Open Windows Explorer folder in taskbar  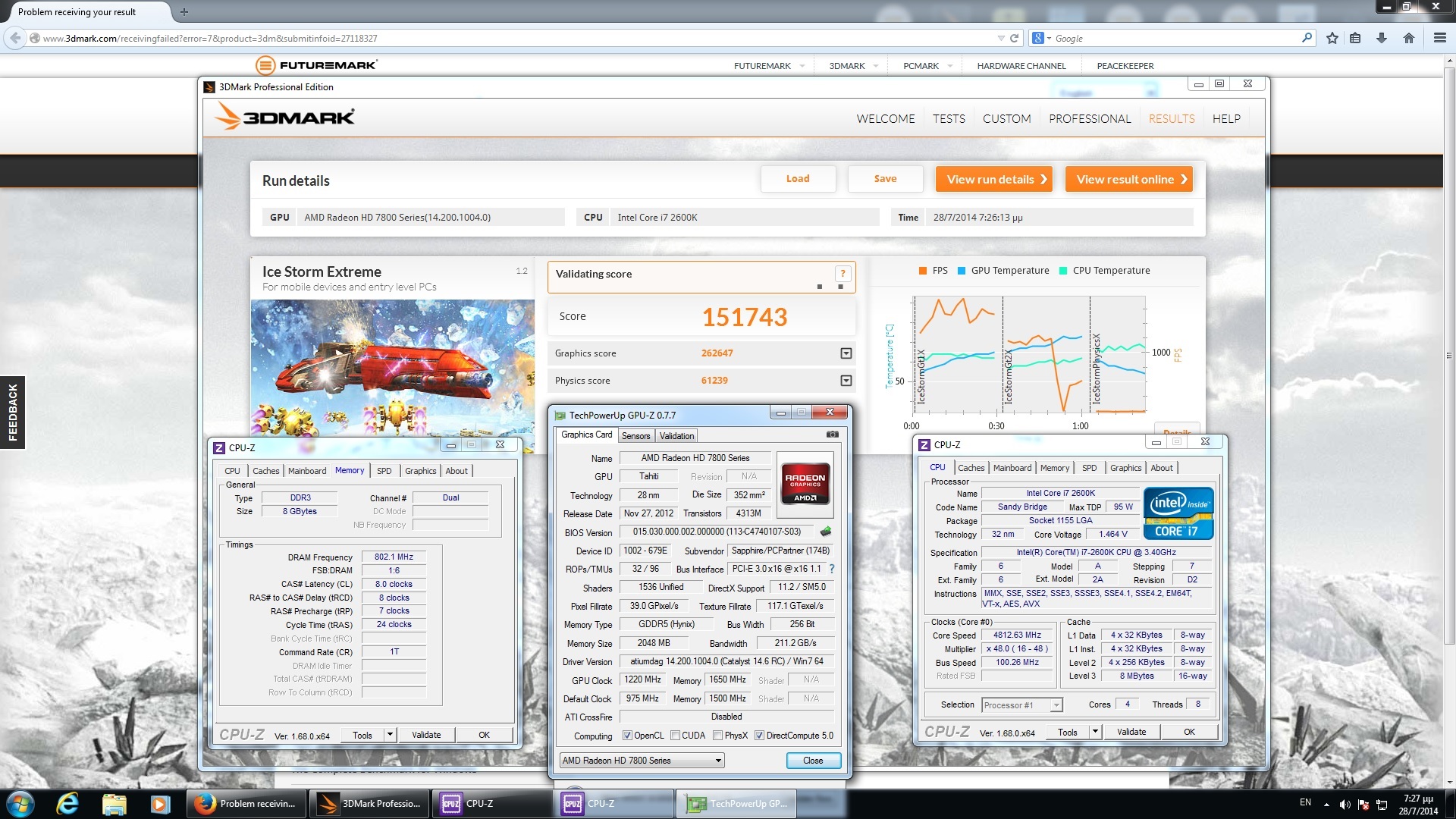click(x=114, y=804)
